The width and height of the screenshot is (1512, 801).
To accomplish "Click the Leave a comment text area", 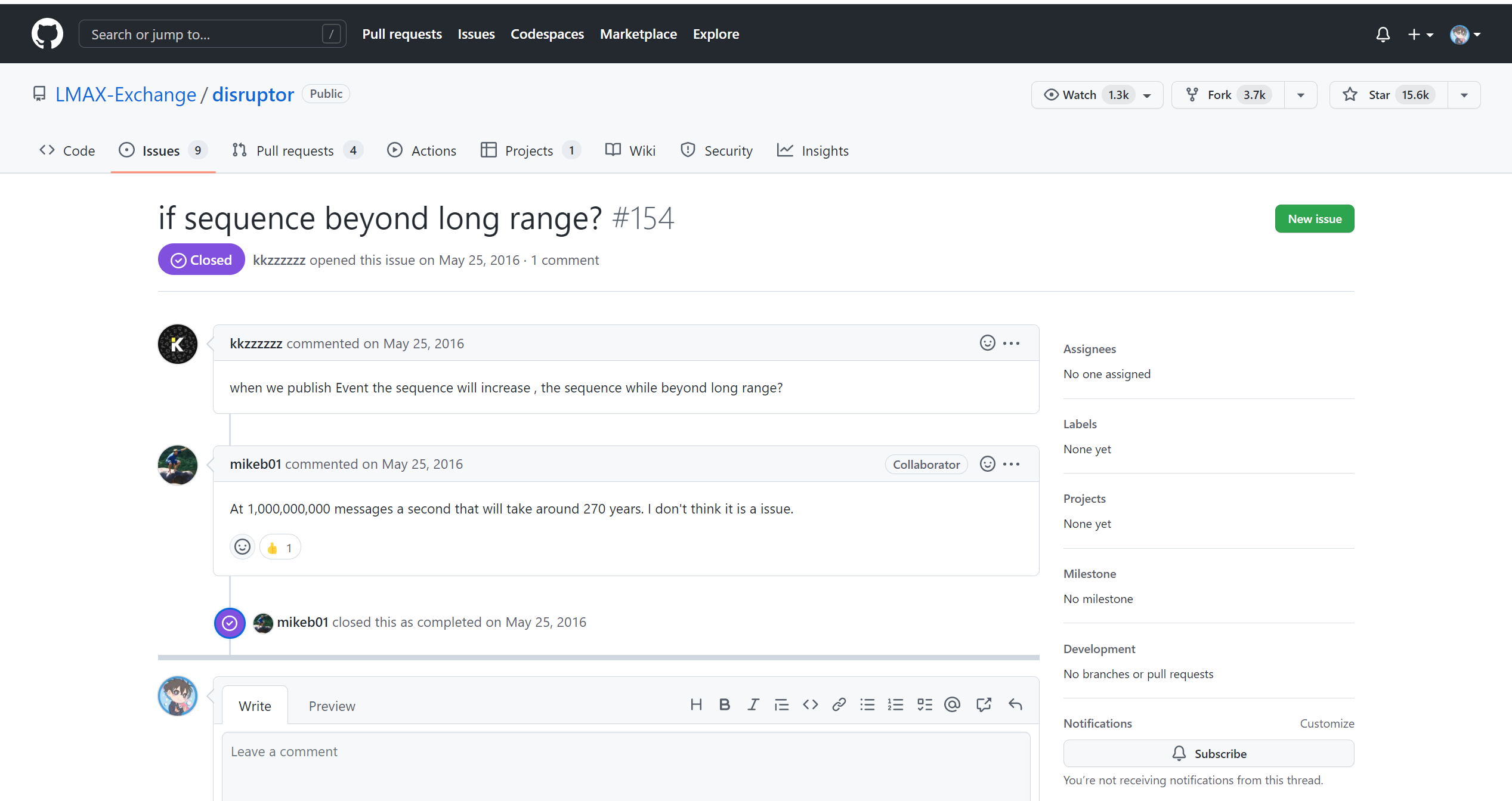I will point(626,766).
